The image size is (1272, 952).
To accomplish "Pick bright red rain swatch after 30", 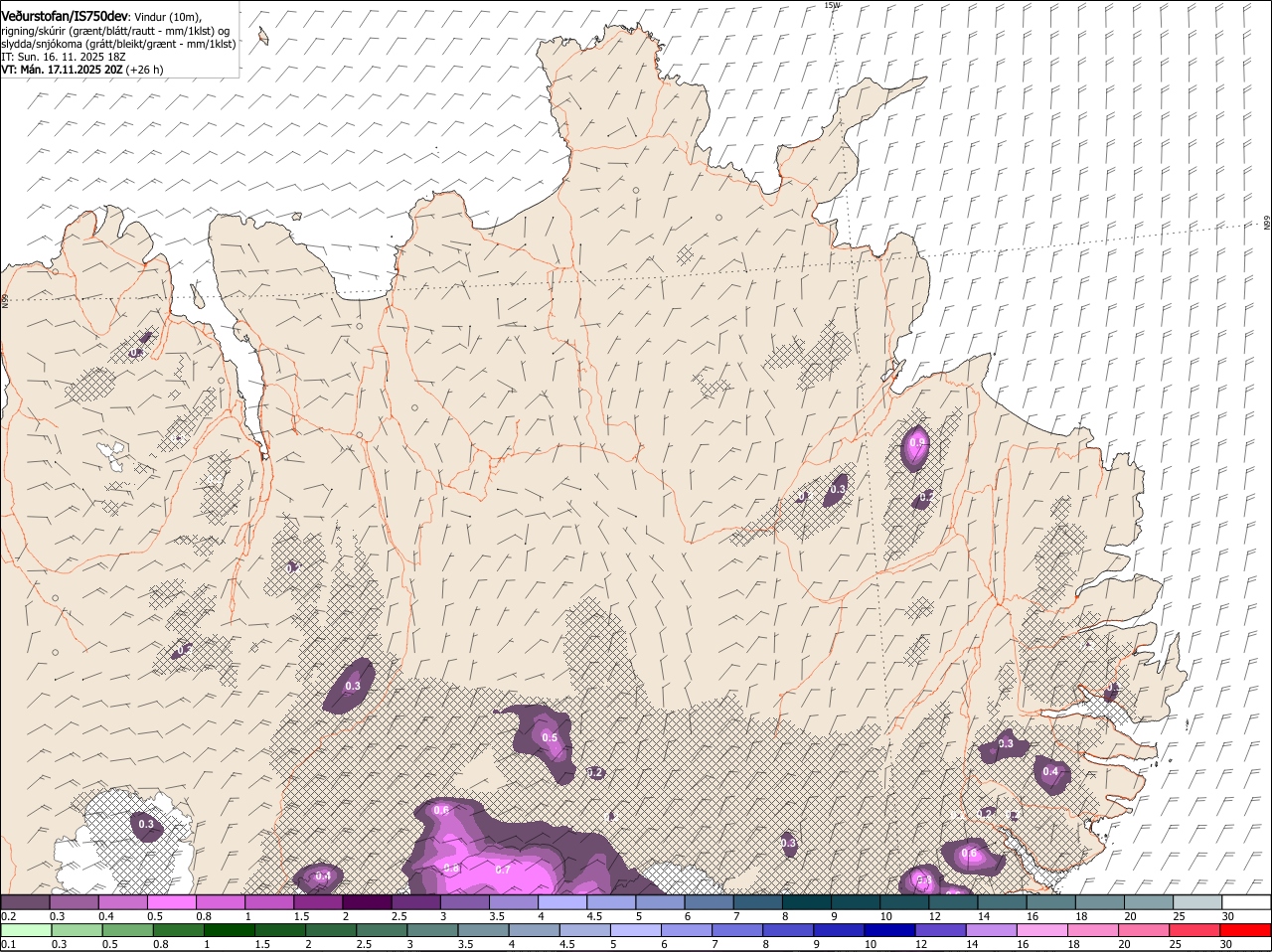I will (1246, 930).
